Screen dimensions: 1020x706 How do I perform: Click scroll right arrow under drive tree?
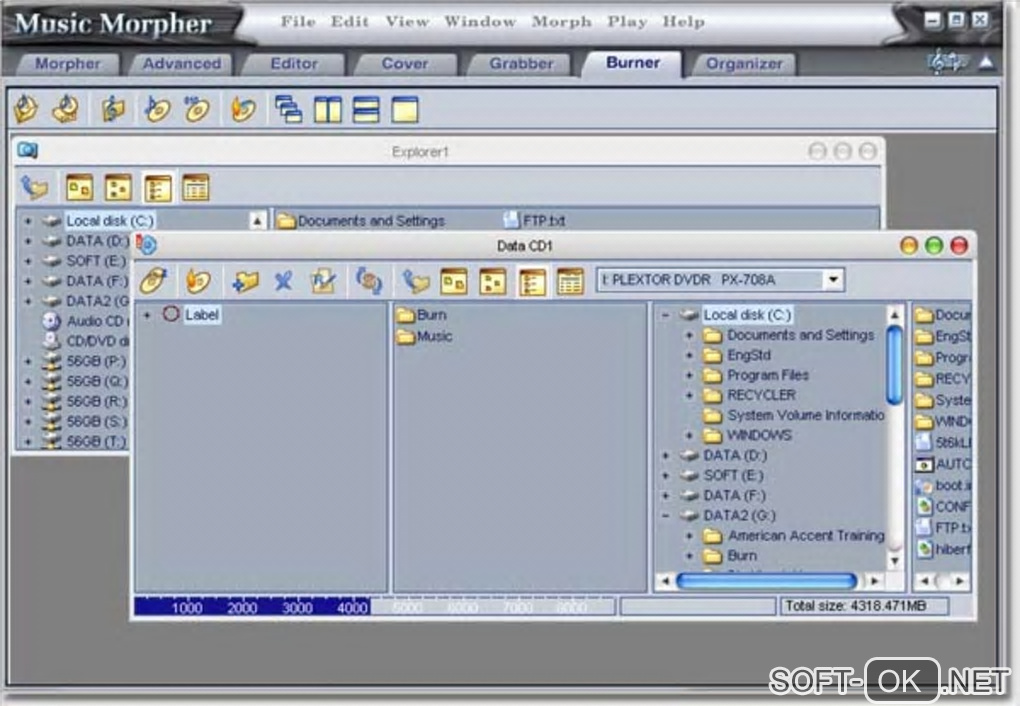(x=875, y=580)
